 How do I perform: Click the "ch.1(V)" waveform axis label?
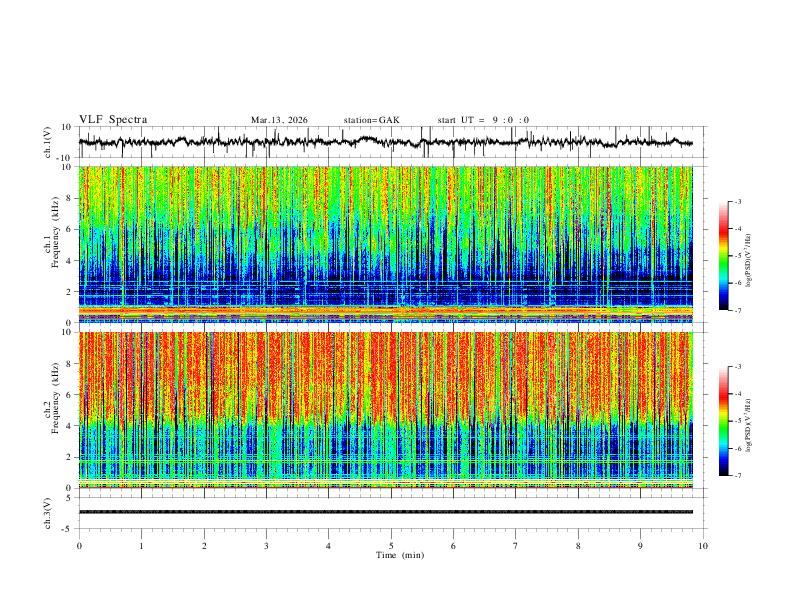click(x=50, y=142)
